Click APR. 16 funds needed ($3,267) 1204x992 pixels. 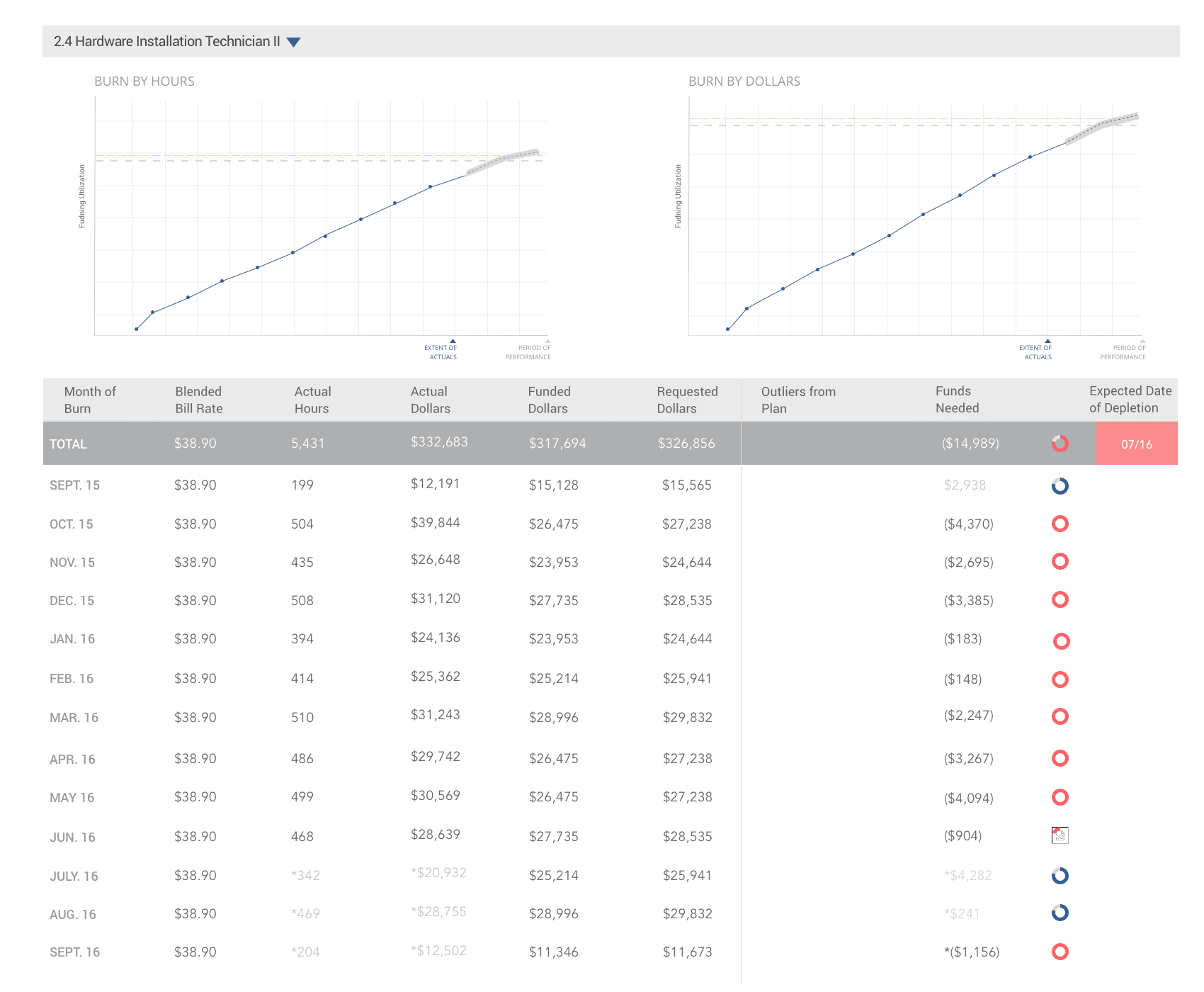tap(968, 759)
